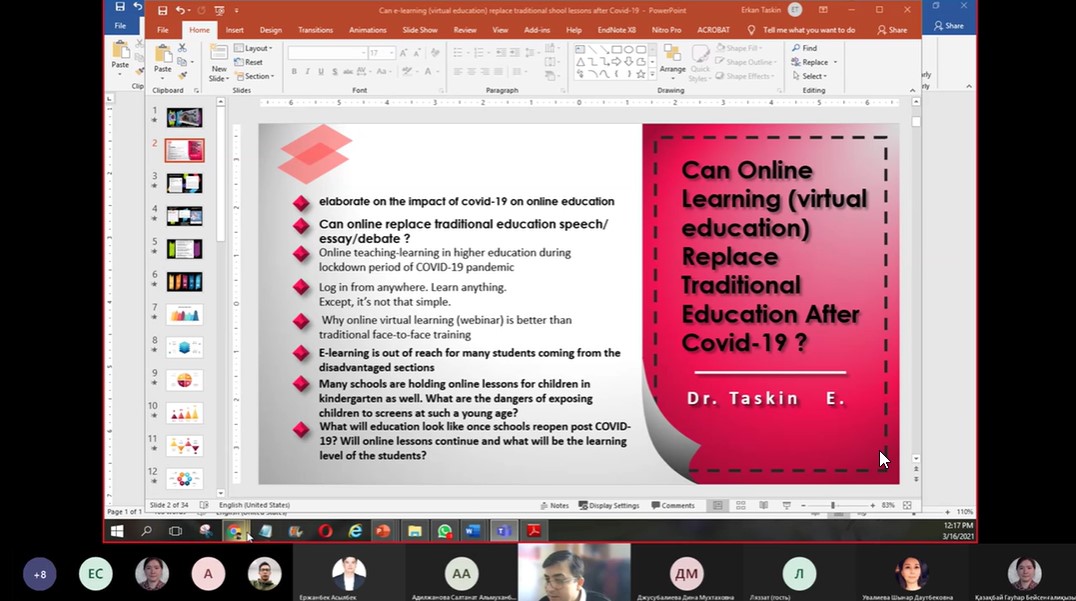The width and height of the screenshot is (1076, 601).
Task: Open the Notes pane from status bar
Action: [554, 506]
